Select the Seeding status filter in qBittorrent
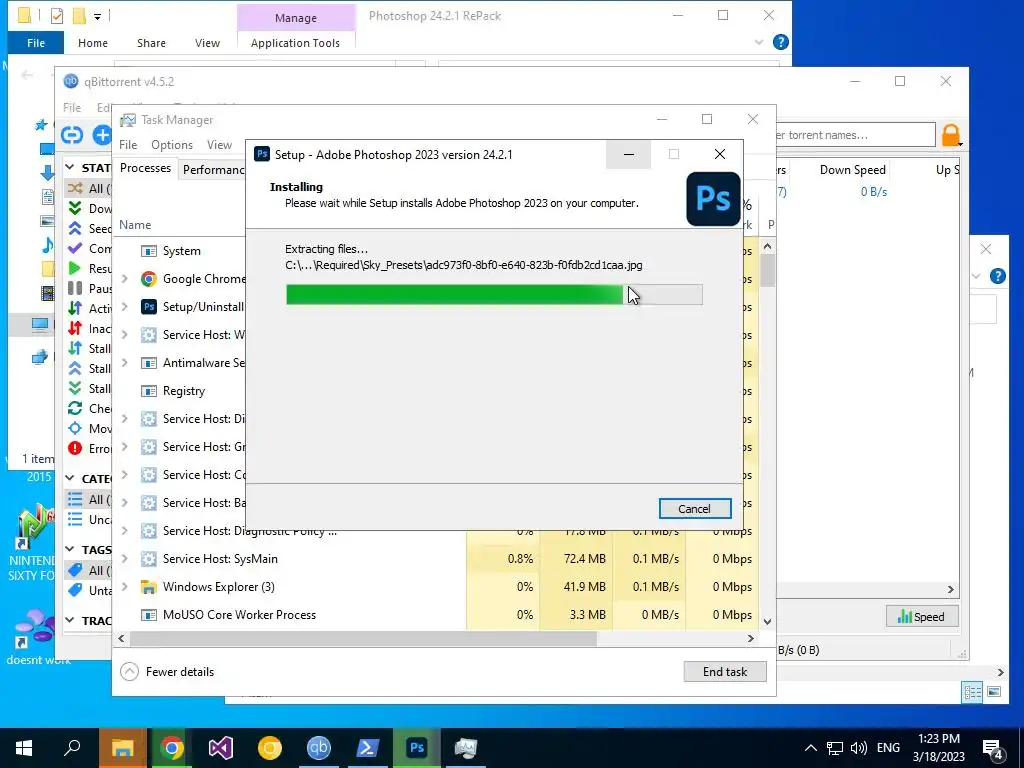Image resolution: width=1024 pixels, height=768 pixels. (90, 229)
